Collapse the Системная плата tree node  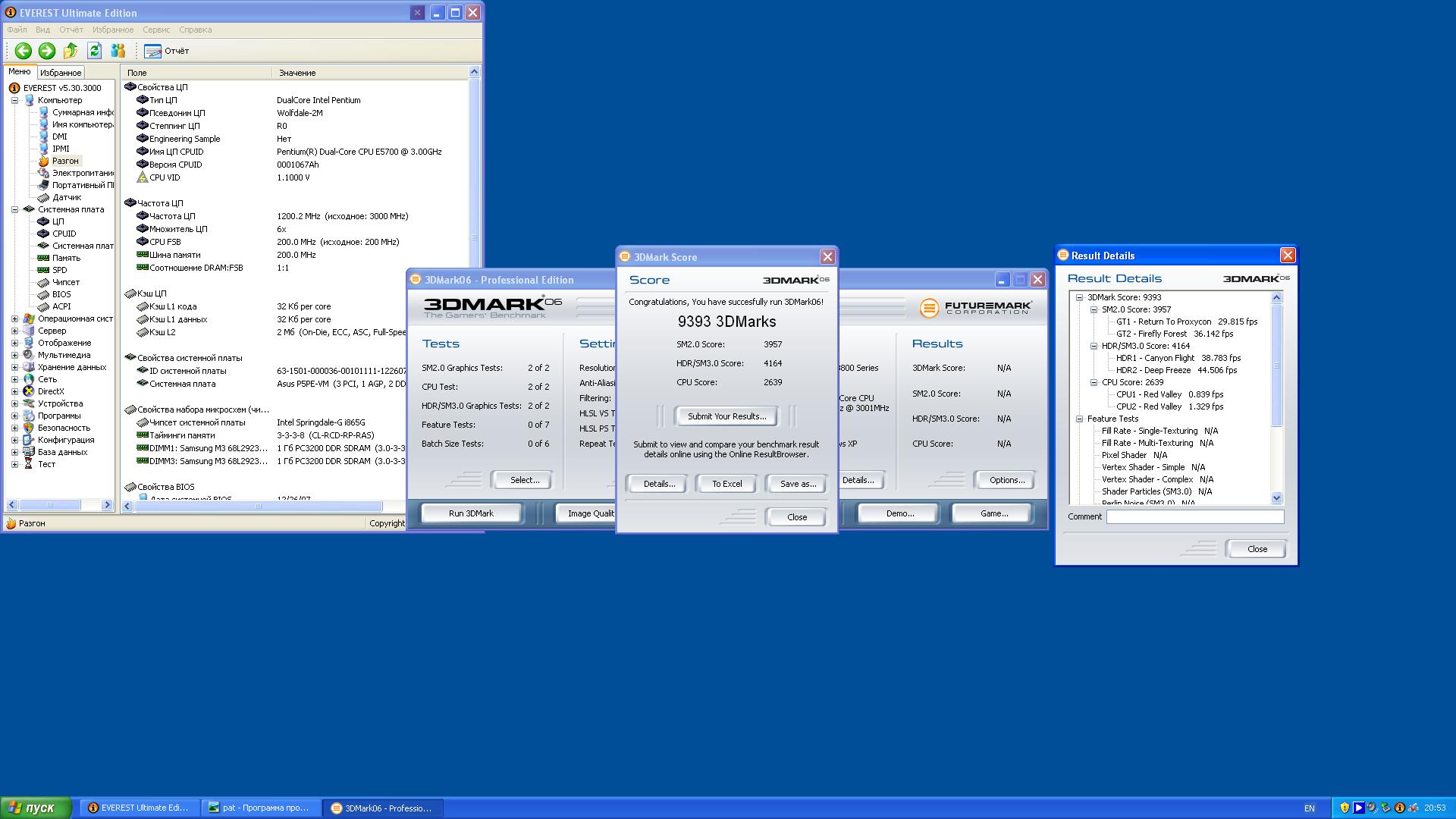[x=14, y=209]
